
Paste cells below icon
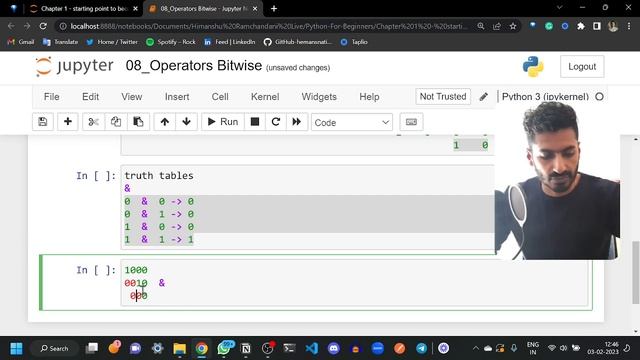[138, 122]
